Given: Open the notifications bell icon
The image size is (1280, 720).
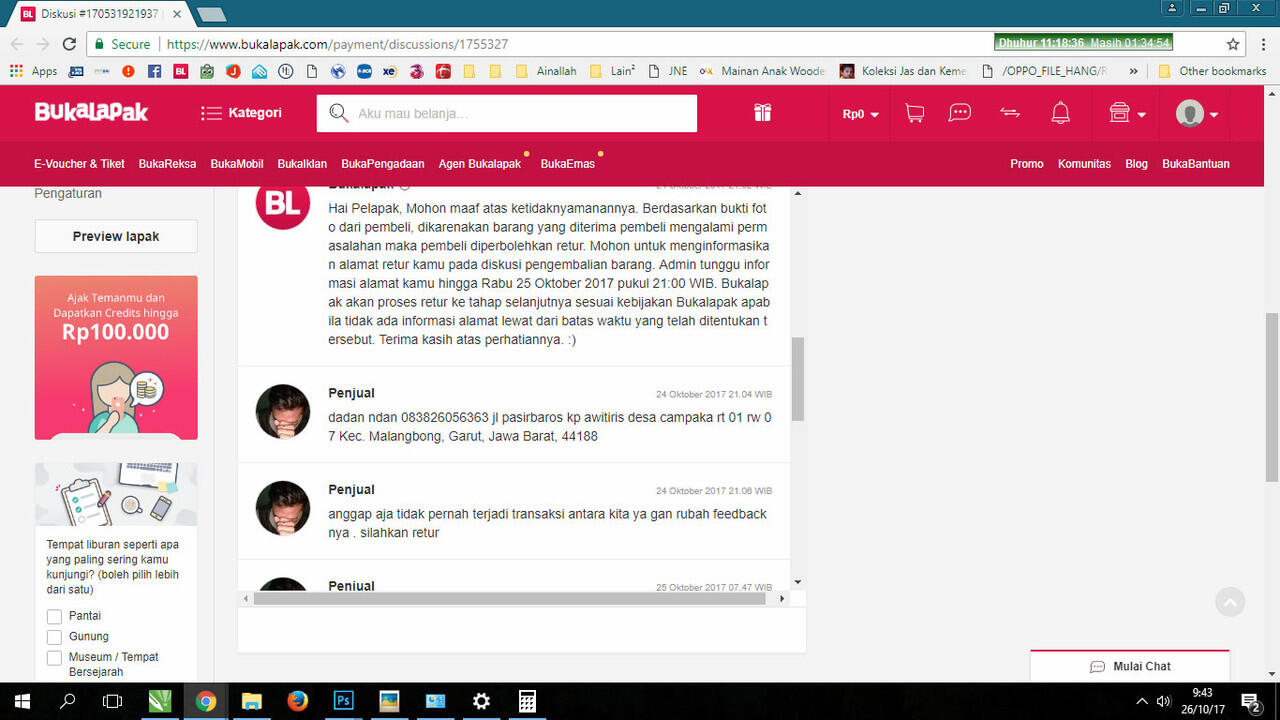Looking at the screenshot, I should coord(1061,113).
